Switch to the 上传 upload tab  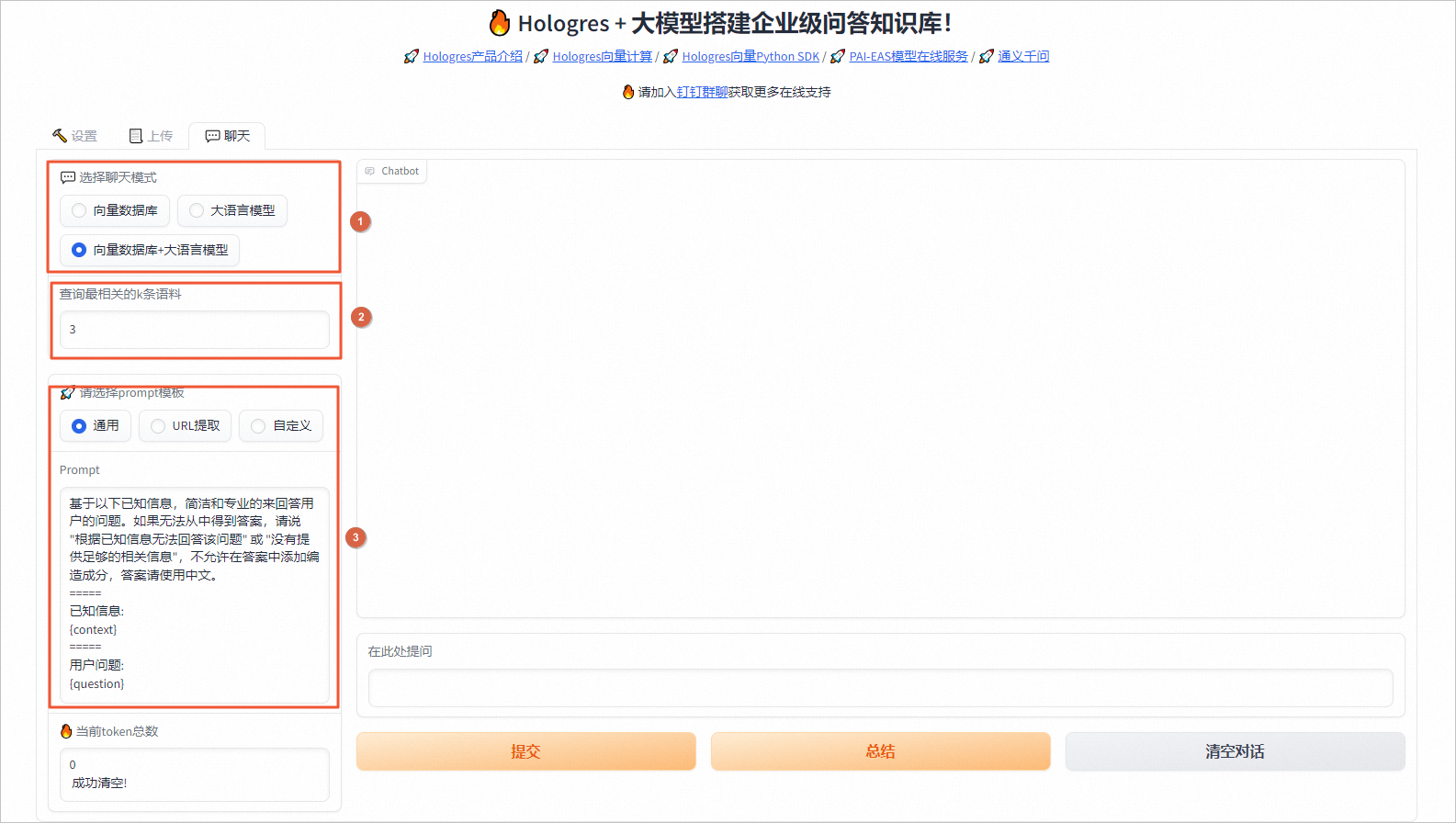[151, 136]
